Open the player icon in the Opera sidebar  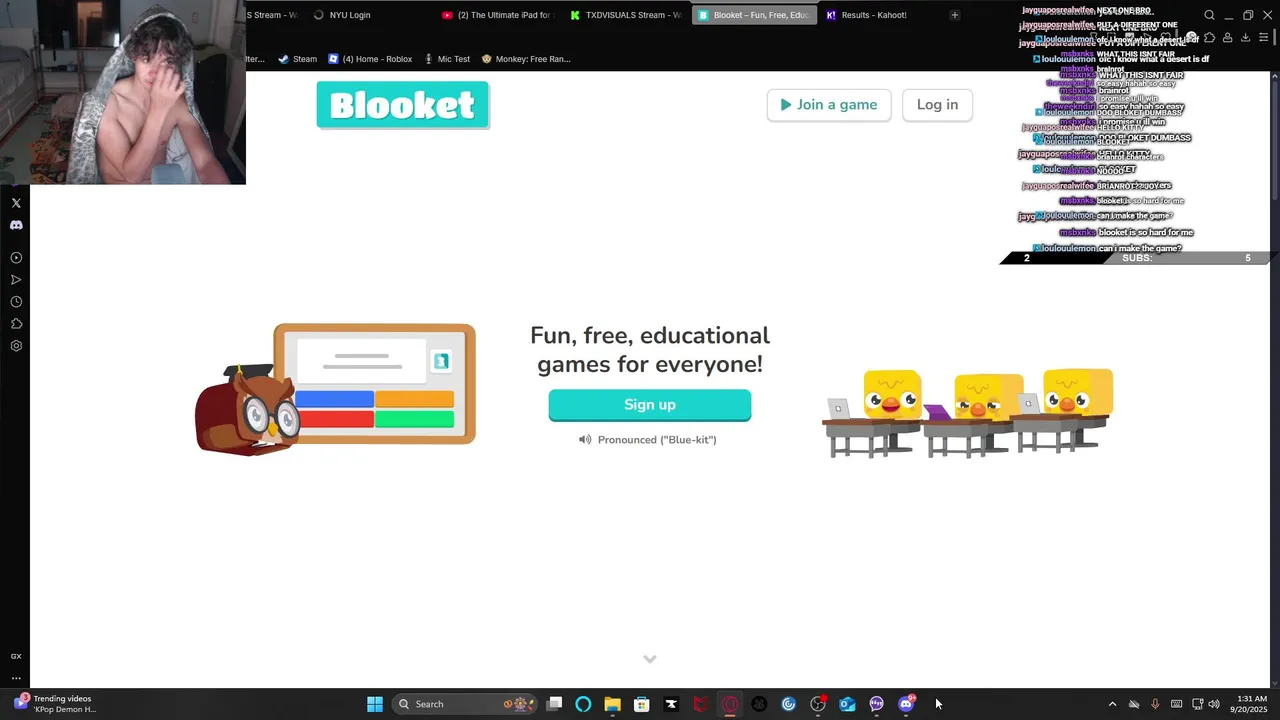(16, 258)
